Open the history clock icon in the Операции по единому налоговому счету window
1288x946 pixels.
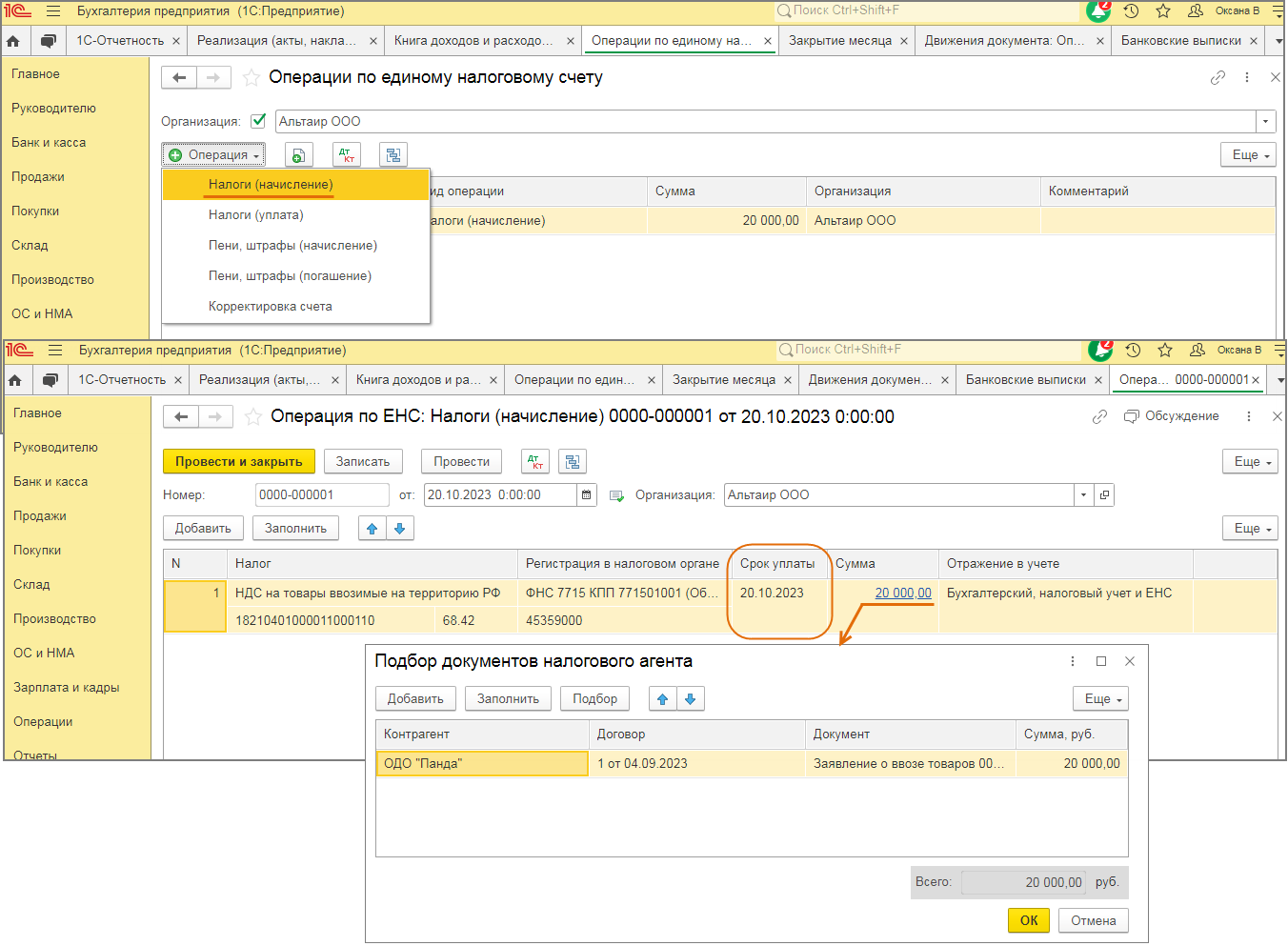[x=1131, y=10]
